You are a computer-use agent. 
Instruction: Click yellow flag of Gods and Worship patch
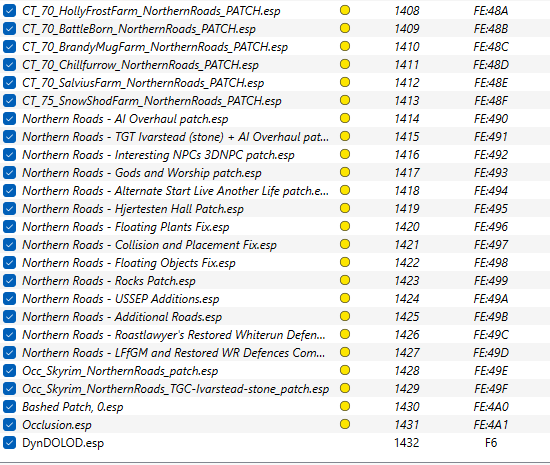345,172
